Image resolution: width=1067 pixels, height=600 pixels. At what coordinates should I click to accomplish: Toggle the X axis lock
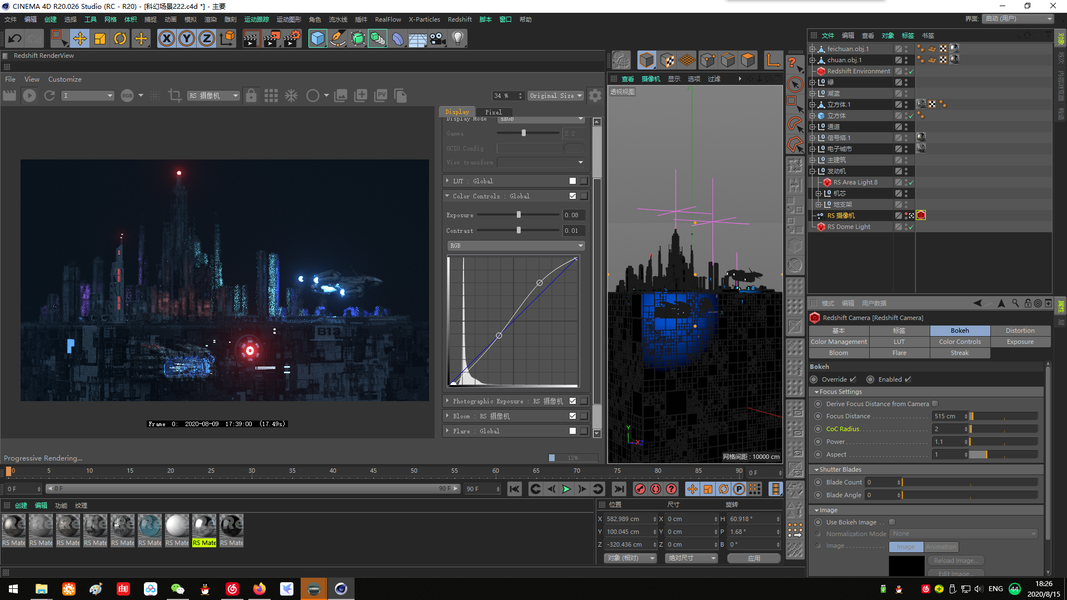(167, 39)
